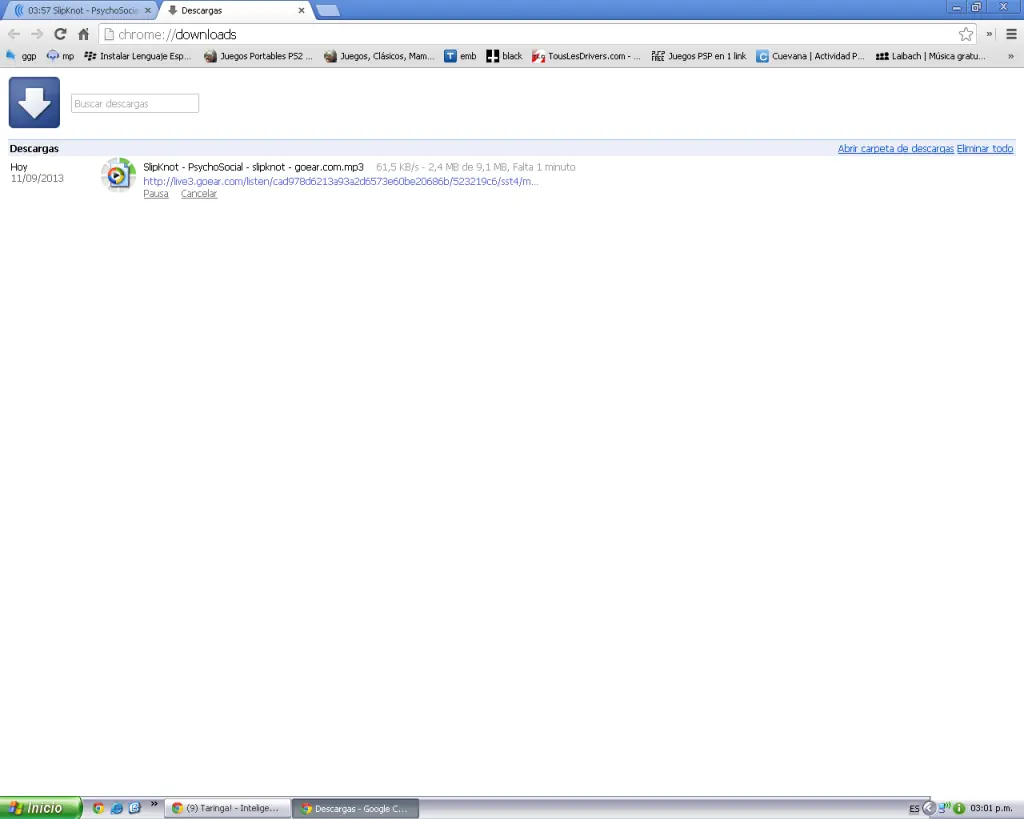Open TousLesDrivers.com bookmark

(586, 56)
